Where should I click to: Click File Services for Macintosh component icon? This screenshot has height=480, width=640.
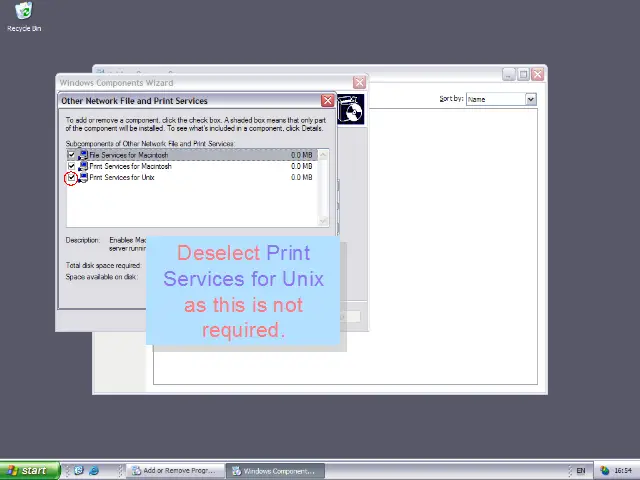(83, 155)
